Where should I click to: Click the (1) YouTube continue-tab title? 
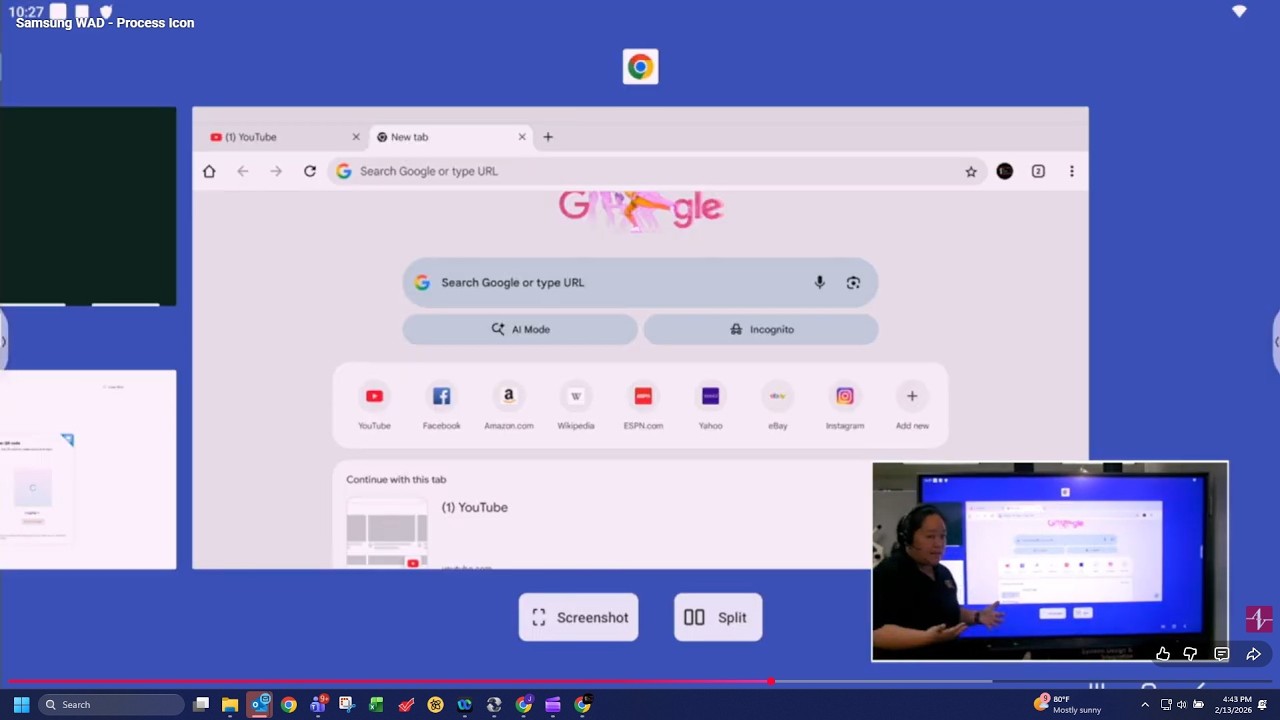pos(475,508)
